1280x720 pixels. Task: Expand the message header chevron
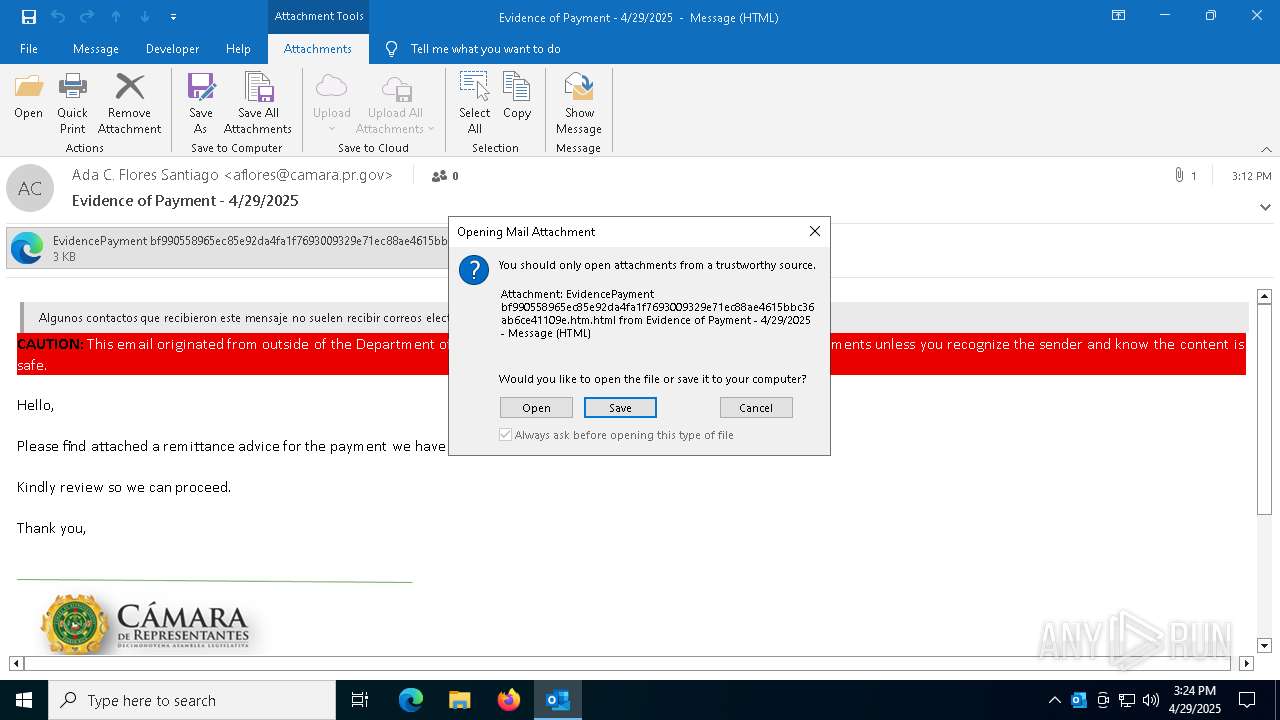point(1265,207)
